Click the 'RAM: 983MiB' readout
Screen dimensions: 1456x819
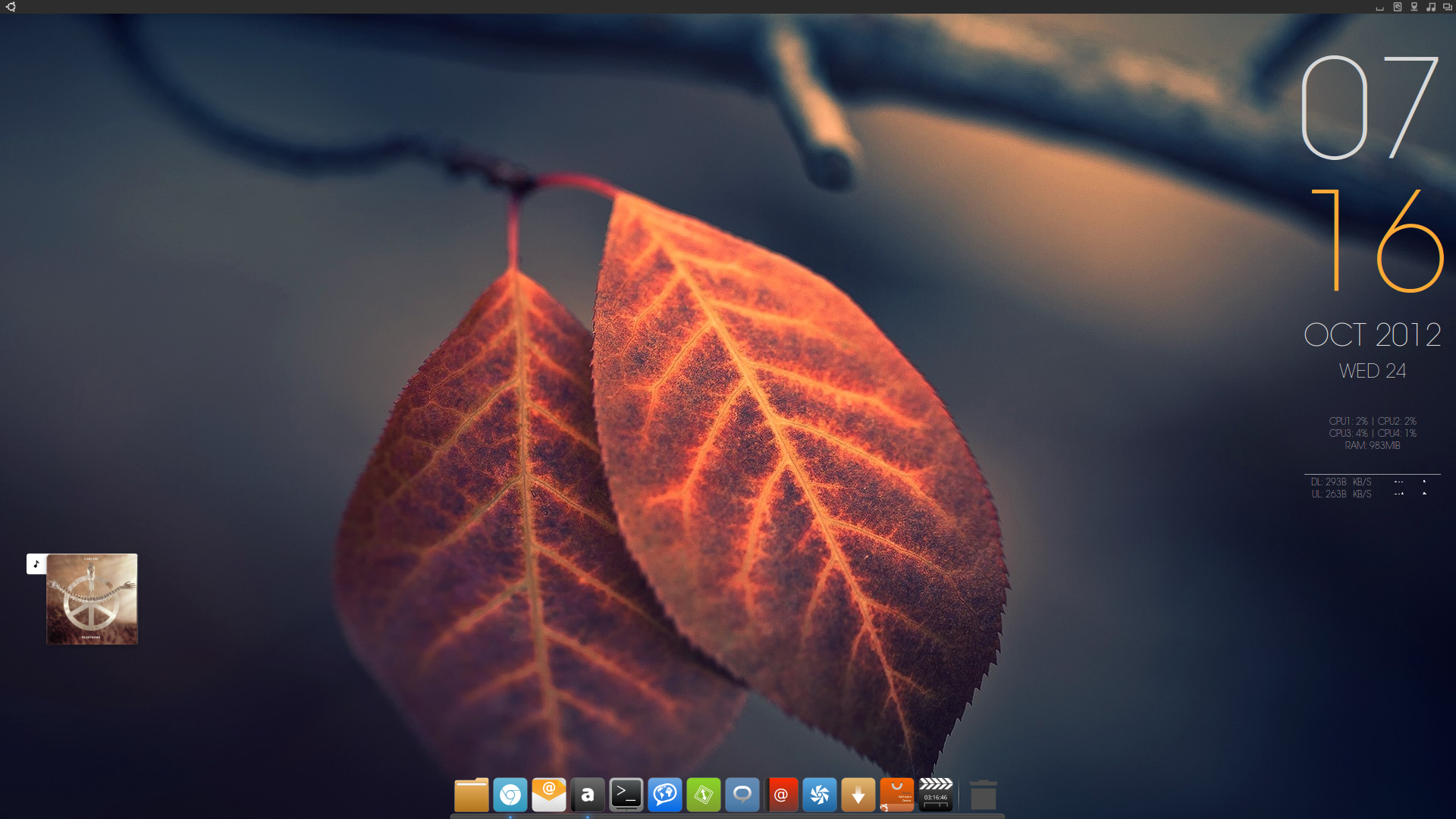tap(1373, 446)
